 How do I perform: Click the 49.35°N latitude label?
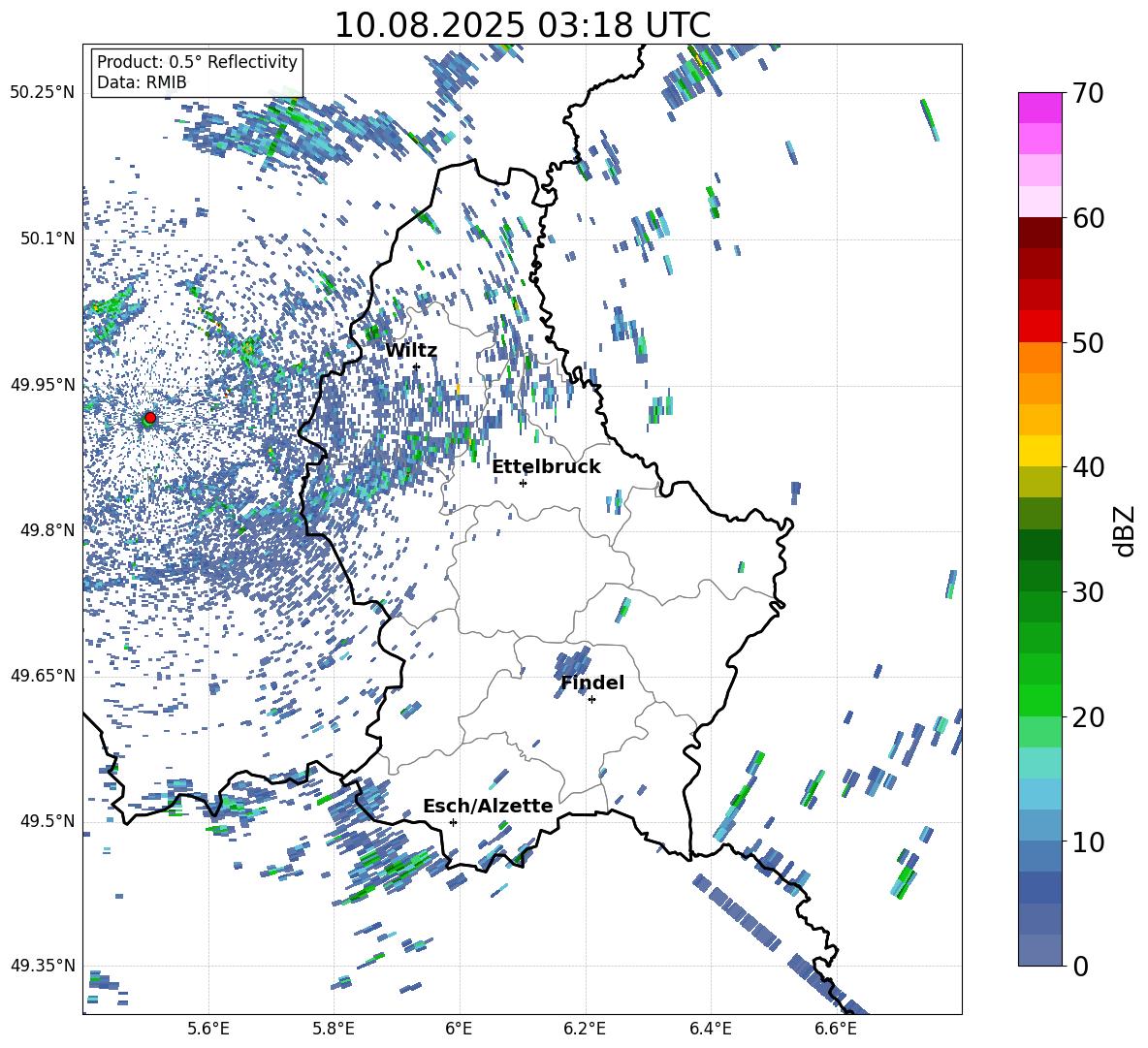[x=43, y=966]
